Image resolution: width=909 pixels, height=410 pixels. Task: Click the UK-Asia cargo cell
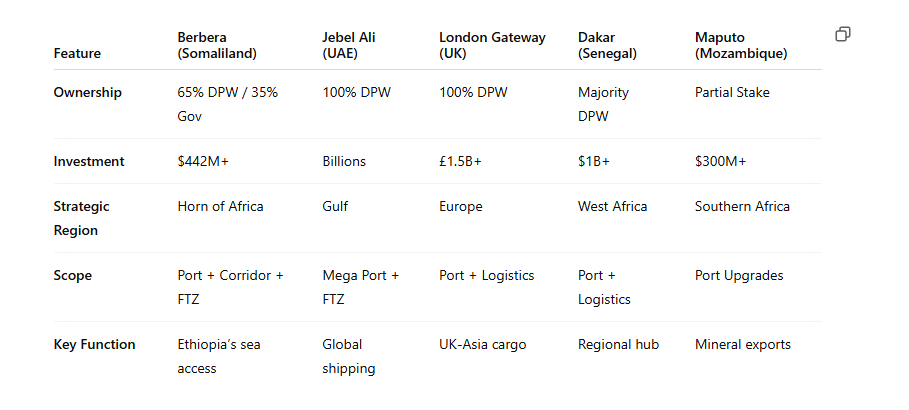coord(482,344)
